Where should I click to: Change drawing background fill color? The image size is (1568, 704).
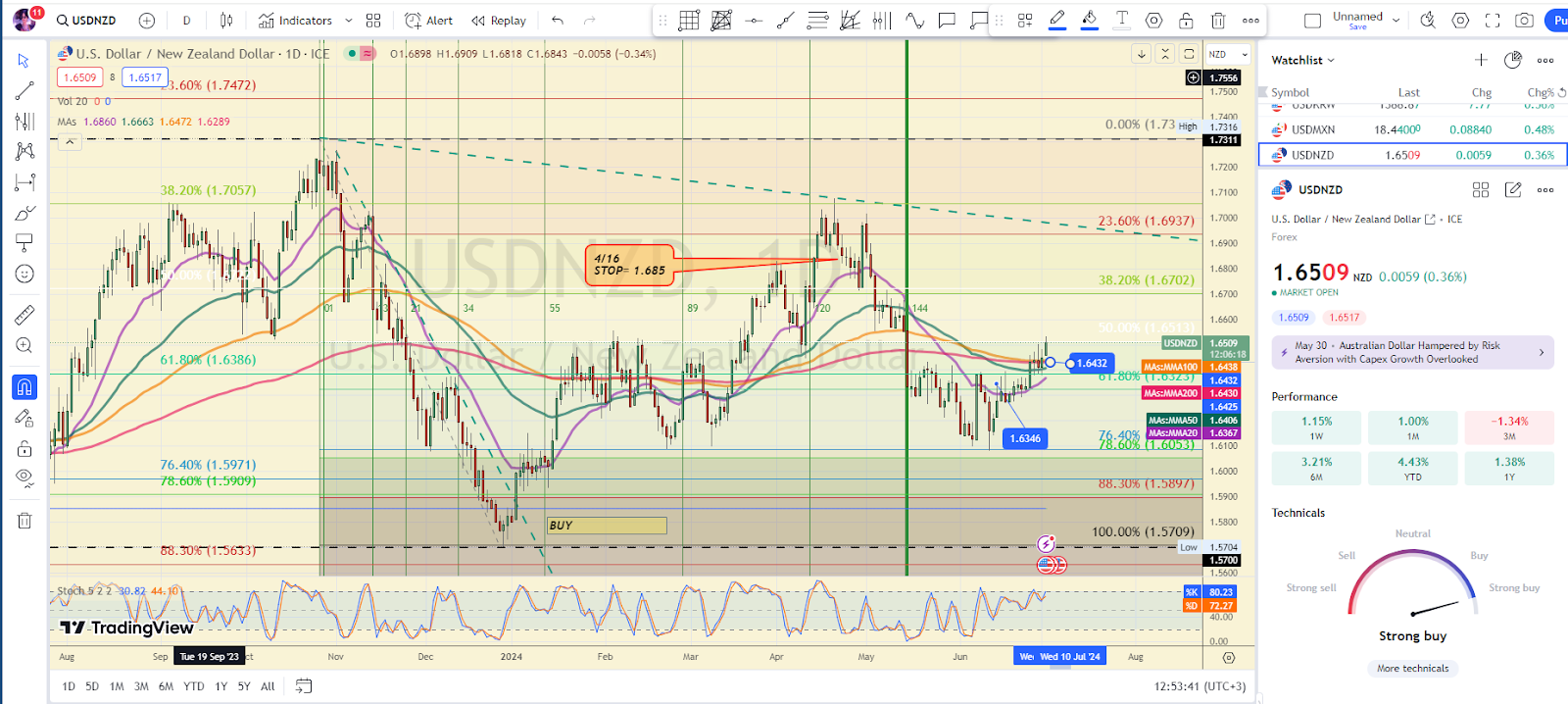(x=1089, y=21)
